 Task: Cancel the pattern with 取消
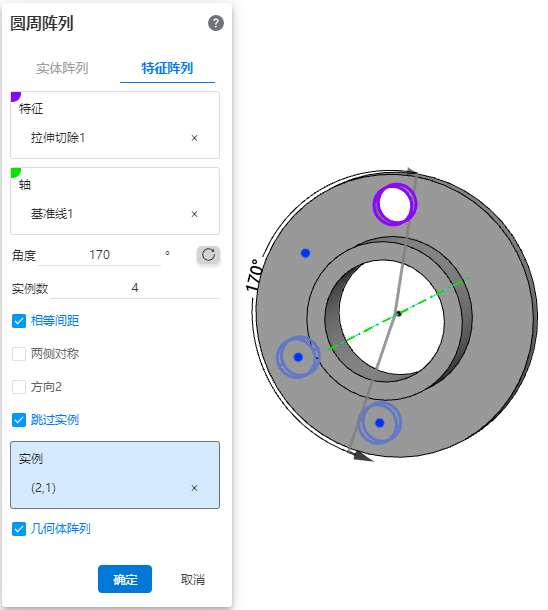193,579
